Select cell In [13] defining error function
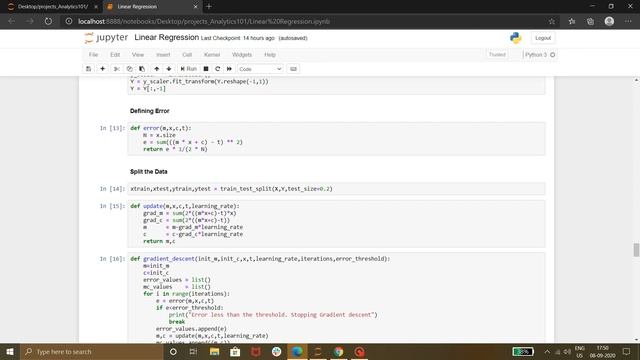Image resolution: width=640 pixels, height=360 pixels. (336, 139)
